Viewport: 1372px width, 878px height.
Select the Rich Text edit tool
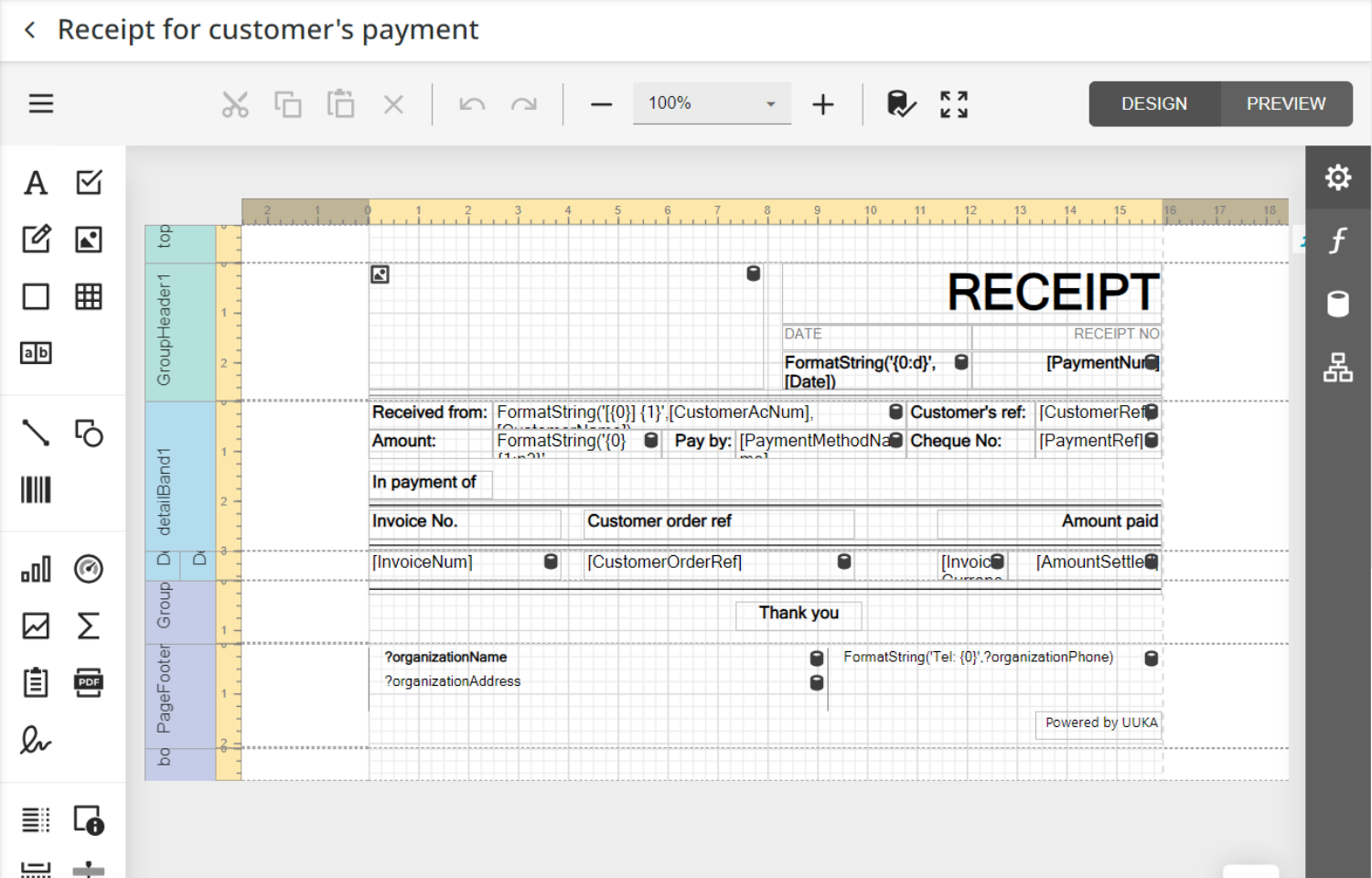(x=36, y=240)
